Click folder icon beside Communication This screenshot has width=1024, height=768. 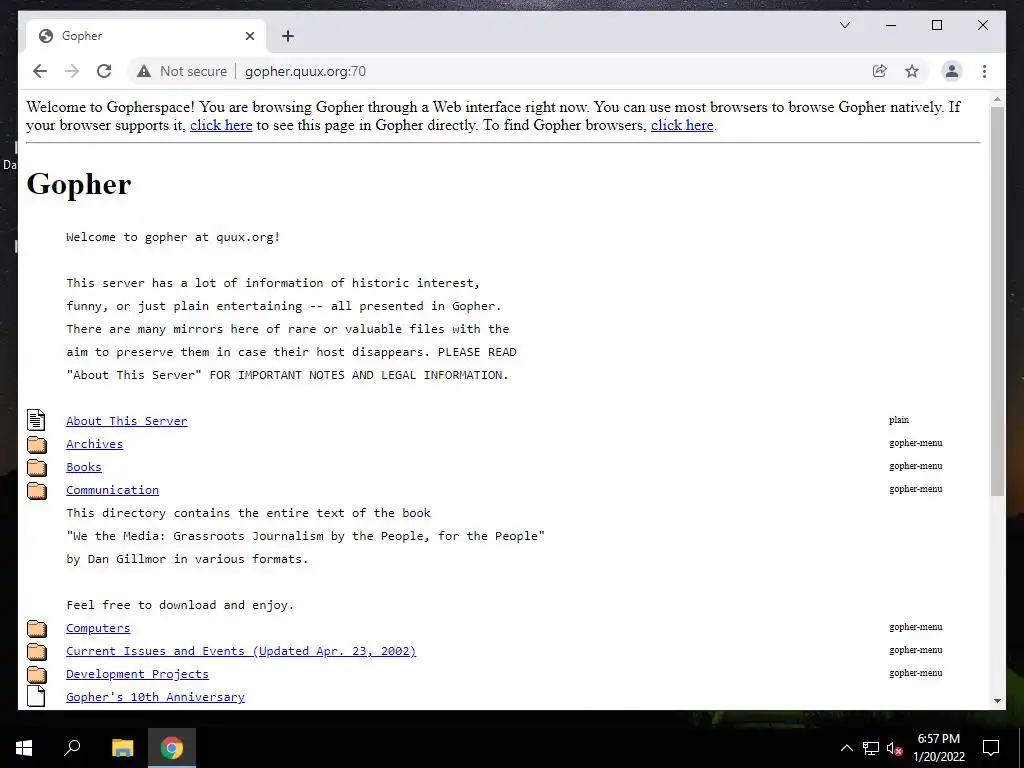[37, 490]
